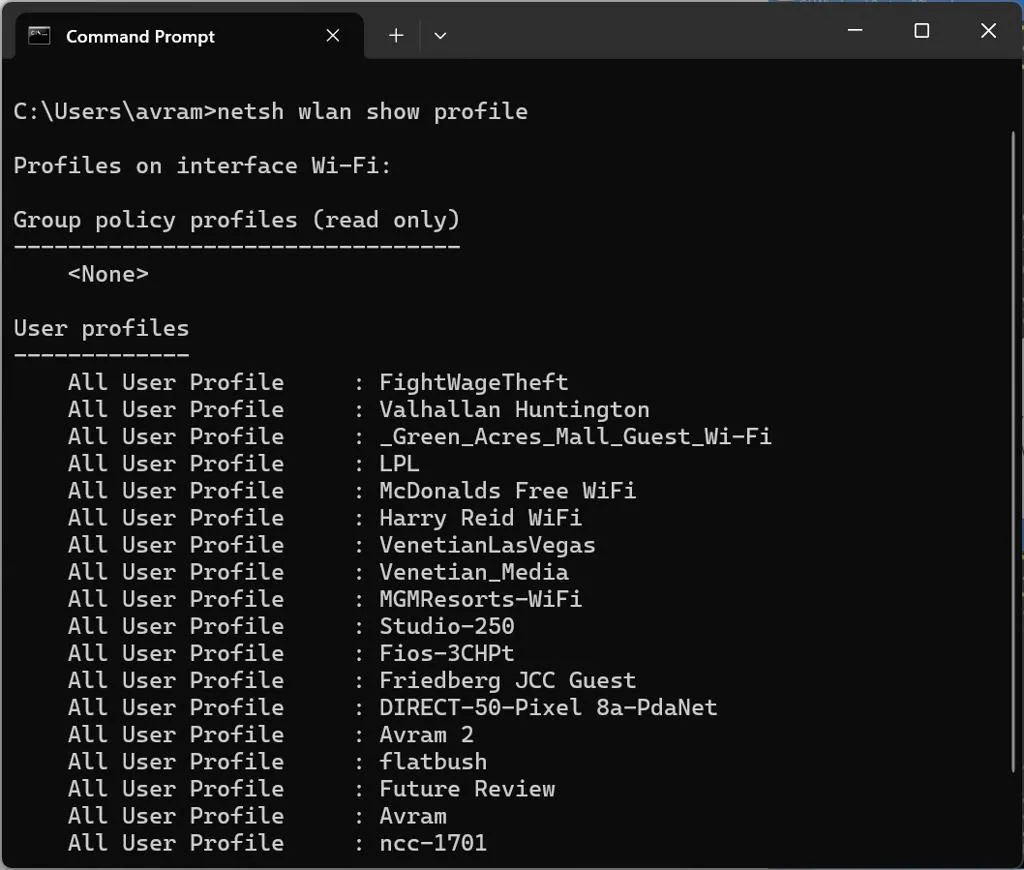Click 'Group policy profiles (read only)' heading
The height and width of the screenshot is (870, 1024).
[x=236, y=220]
